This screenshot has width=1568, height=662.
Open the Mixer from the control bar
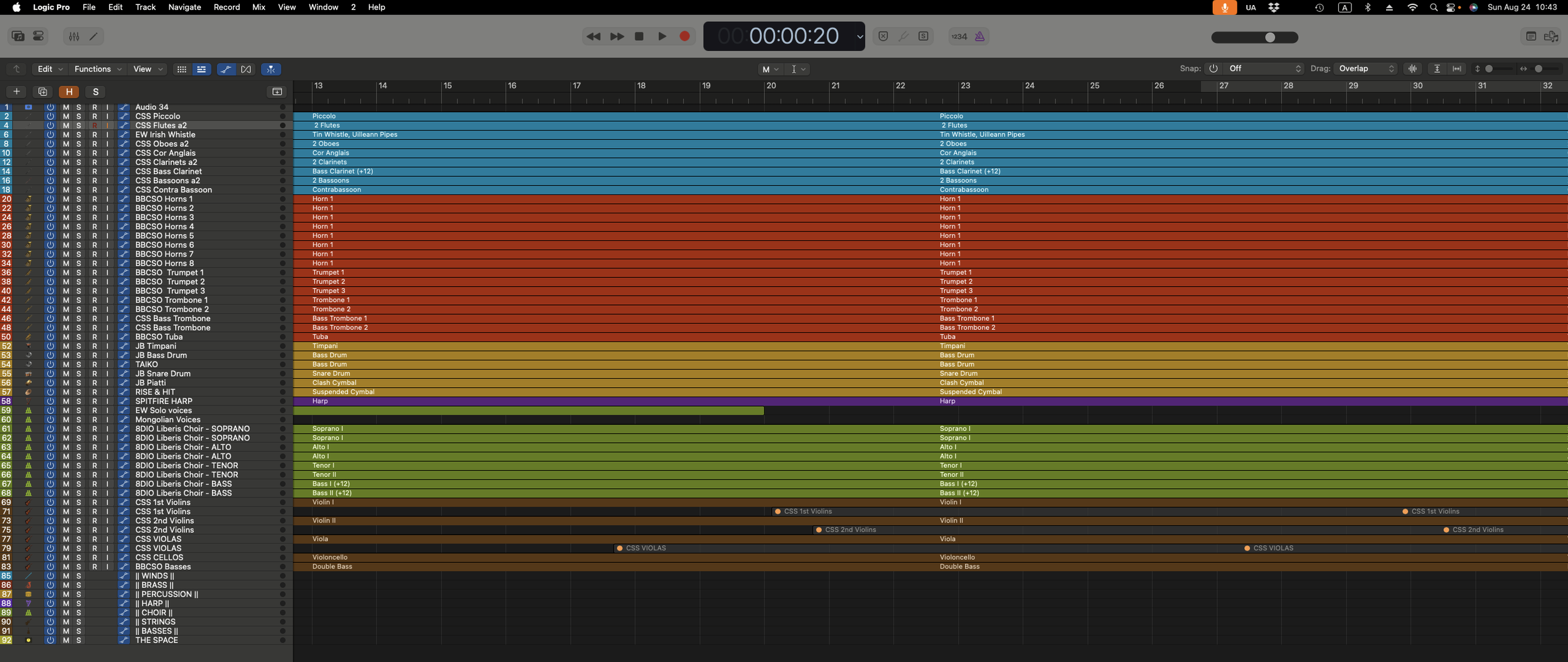tap(74, 36)
